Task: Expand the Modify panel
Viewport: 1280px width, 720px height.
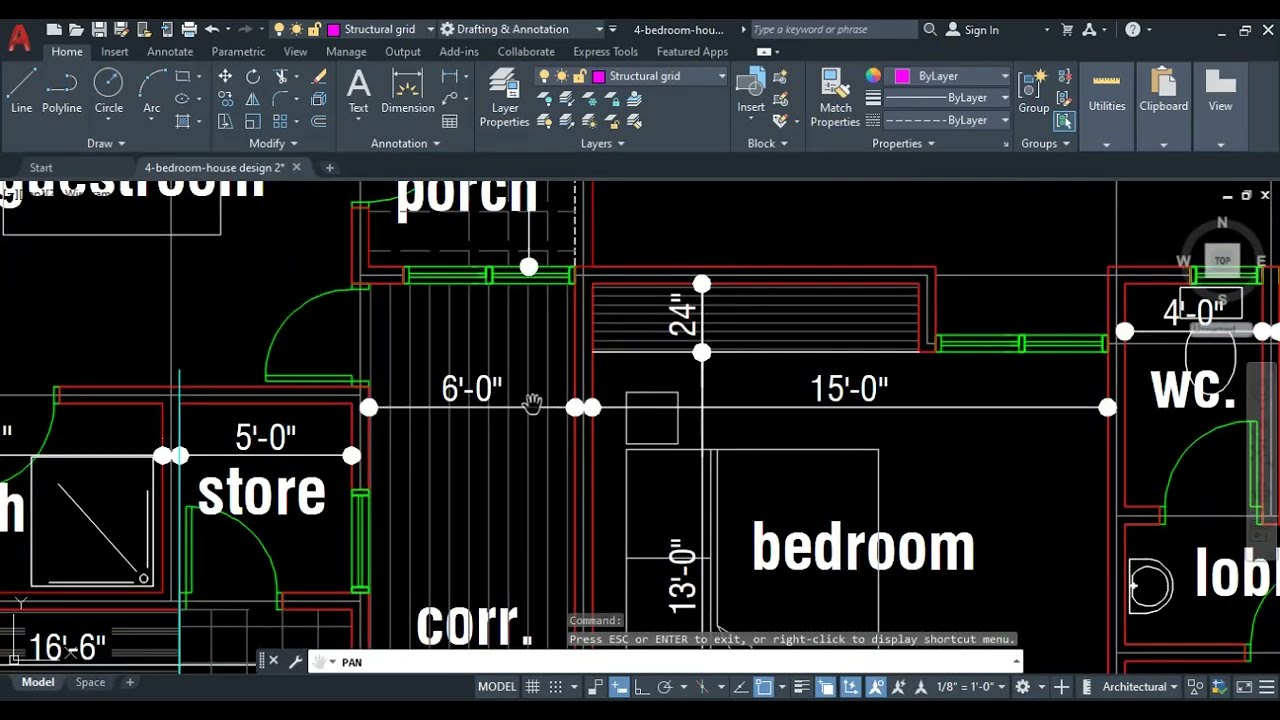Action: coord(274,144)
